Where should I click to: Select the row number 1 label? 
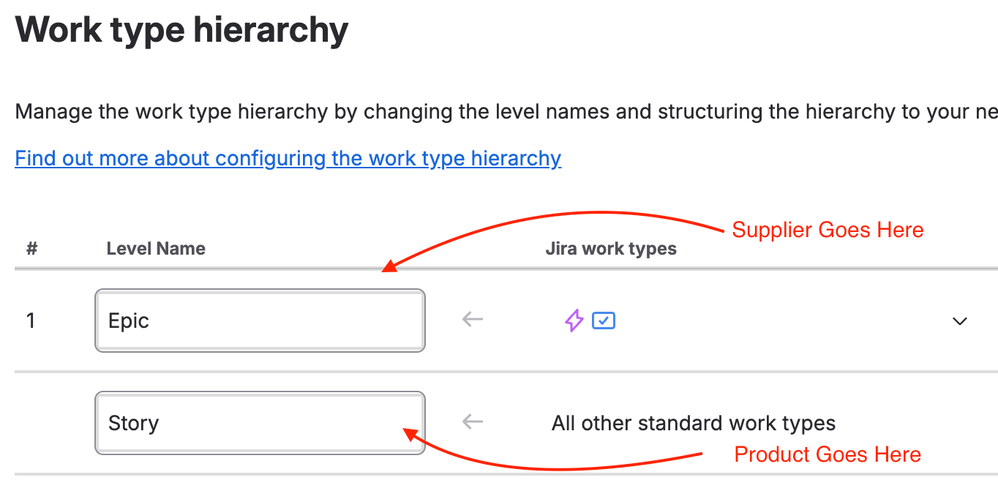pos(30,320)
